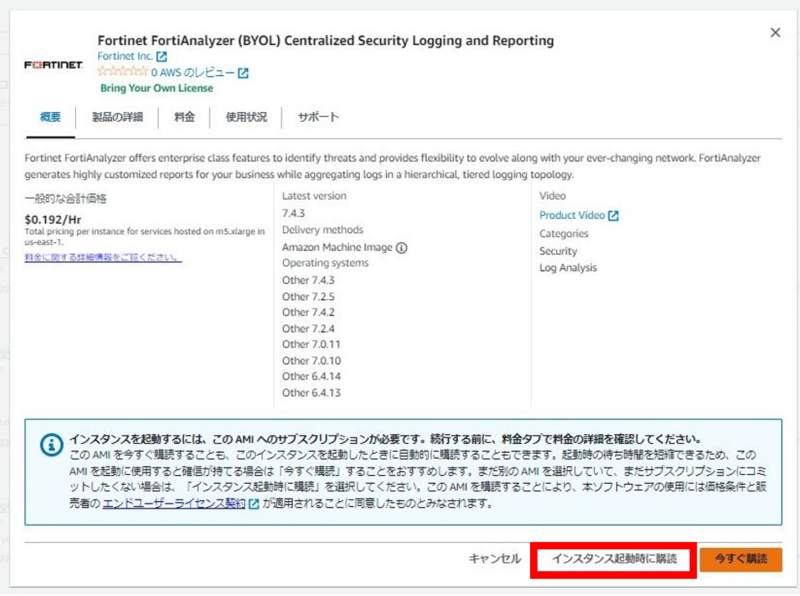
Task: Click インスタンス起動時に購読 button
Action: [x=614, y=559]
